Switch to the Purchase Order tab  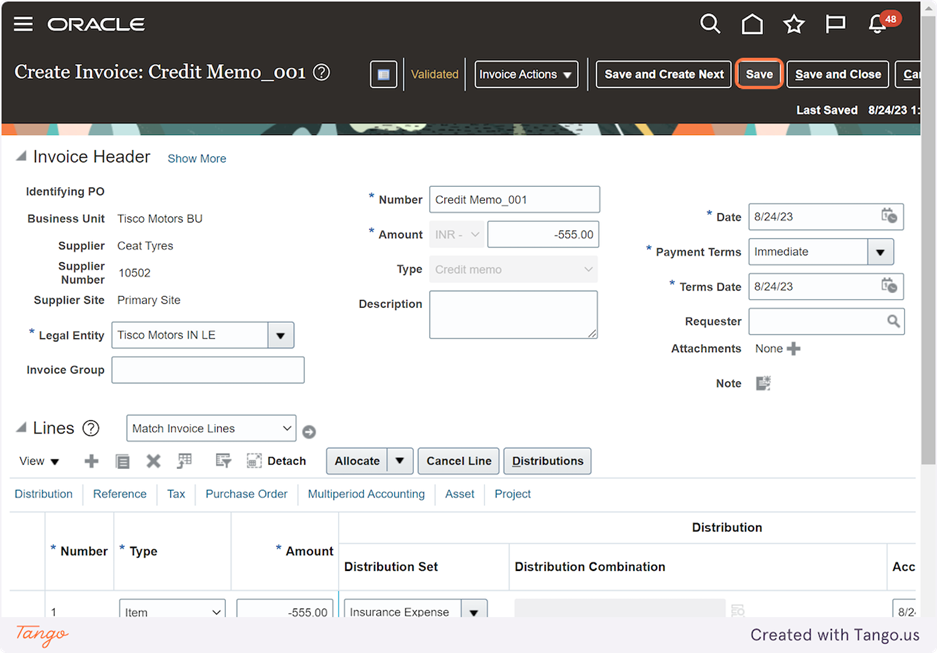tap(246, 494)
